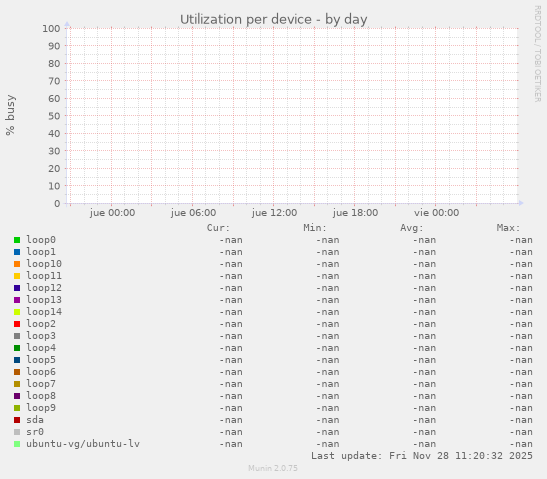Select the loop10 legend label
The height and width of the screenshot is (479, 547).
(x=44, y=264)
